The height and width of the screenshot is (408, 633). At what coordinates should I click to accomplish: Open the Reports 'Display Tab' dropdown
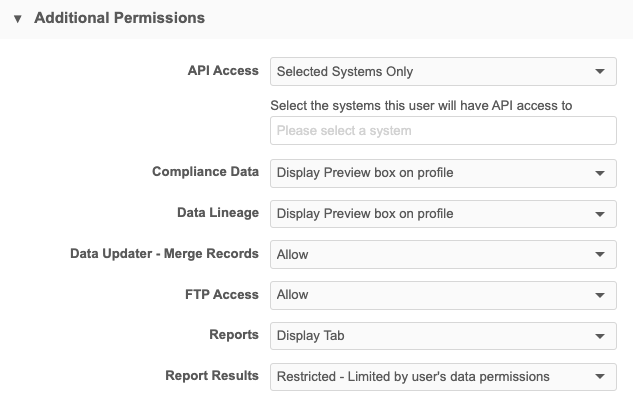click(x=432, y=336)
